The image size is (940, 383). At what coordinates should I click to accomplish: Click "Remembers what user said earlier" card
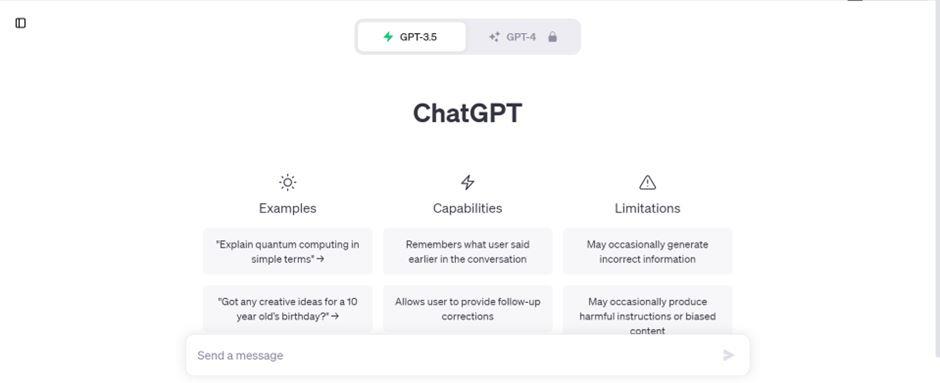[x=468, y=251]
